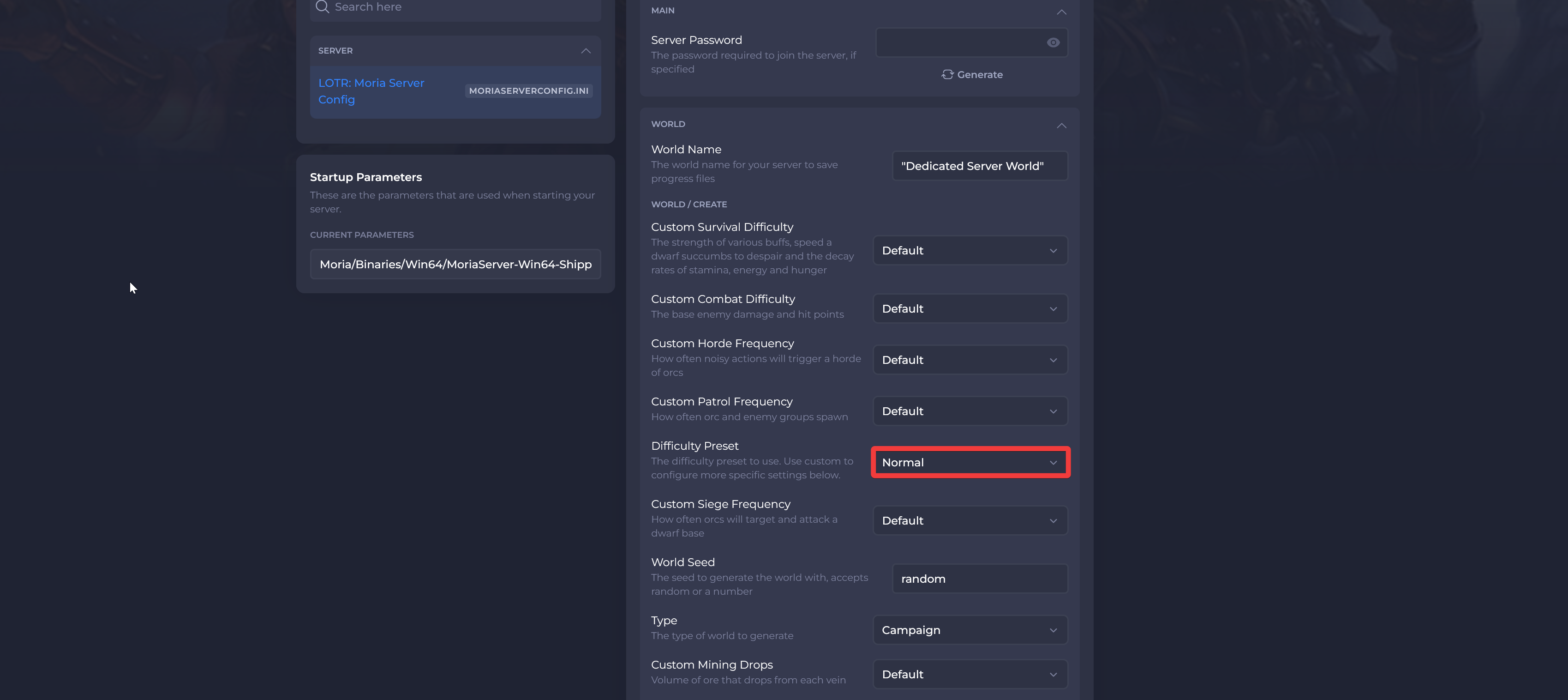Open LOTR: Moria Server Config link
Viewport: 1568px width, 700px height.
pos(371,91)
